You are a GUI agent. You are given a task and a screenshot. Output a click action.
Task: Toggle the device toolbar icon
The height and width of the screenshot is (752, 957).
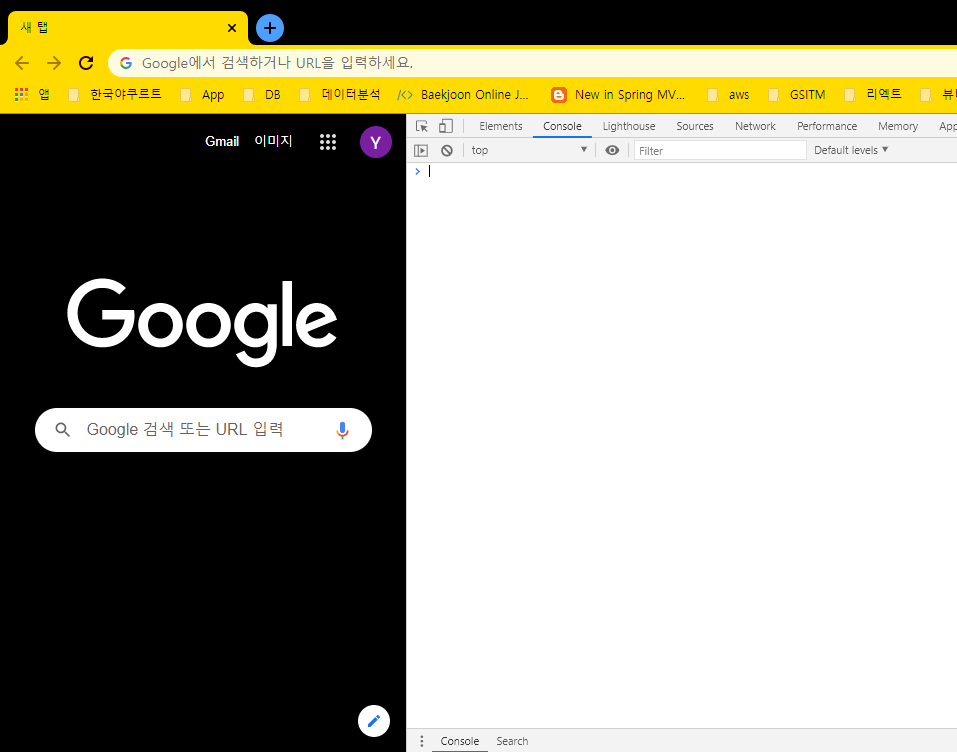tap(446, 126)
